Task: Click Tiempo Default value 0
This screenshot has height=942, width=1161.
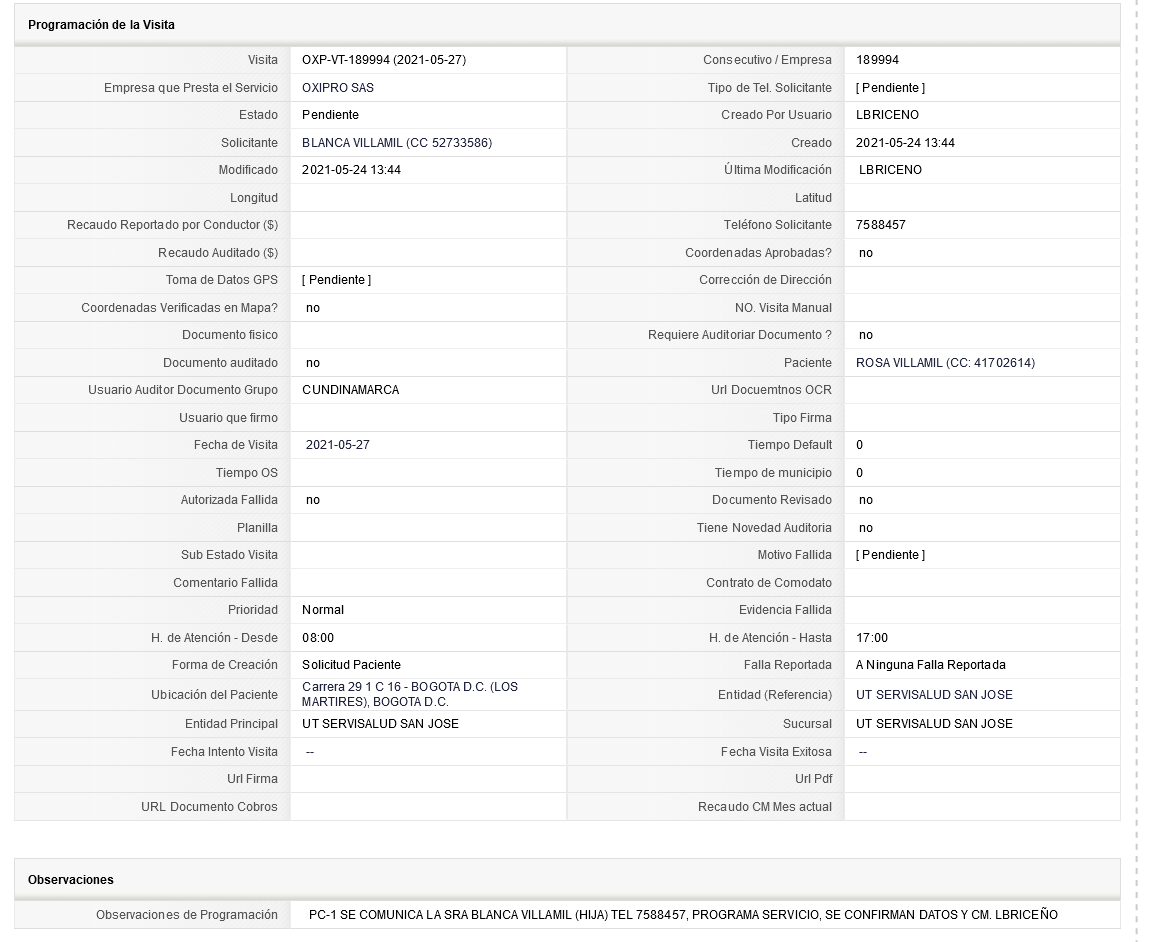Action: pyautogui.click(x=860, y=445)
